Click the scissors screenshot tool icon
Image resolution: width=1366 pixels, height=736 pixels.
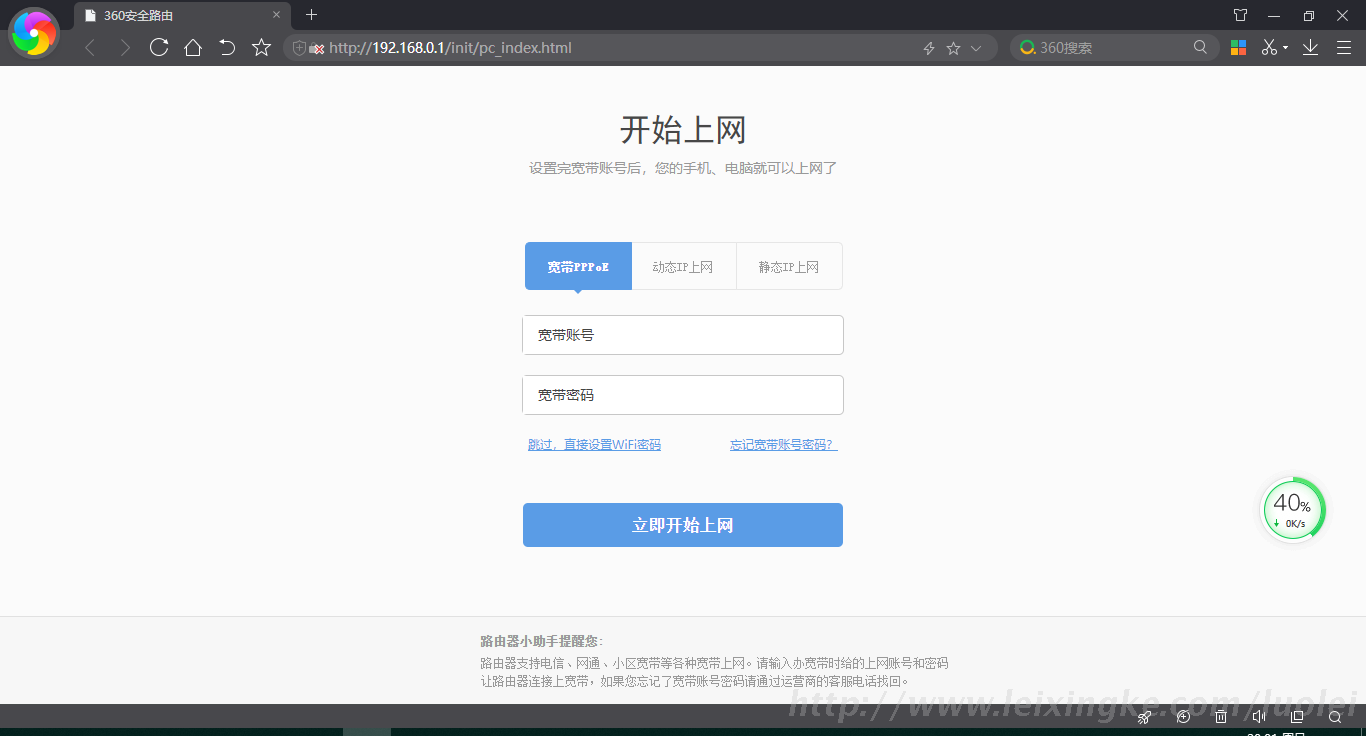tap(1269, 47)
